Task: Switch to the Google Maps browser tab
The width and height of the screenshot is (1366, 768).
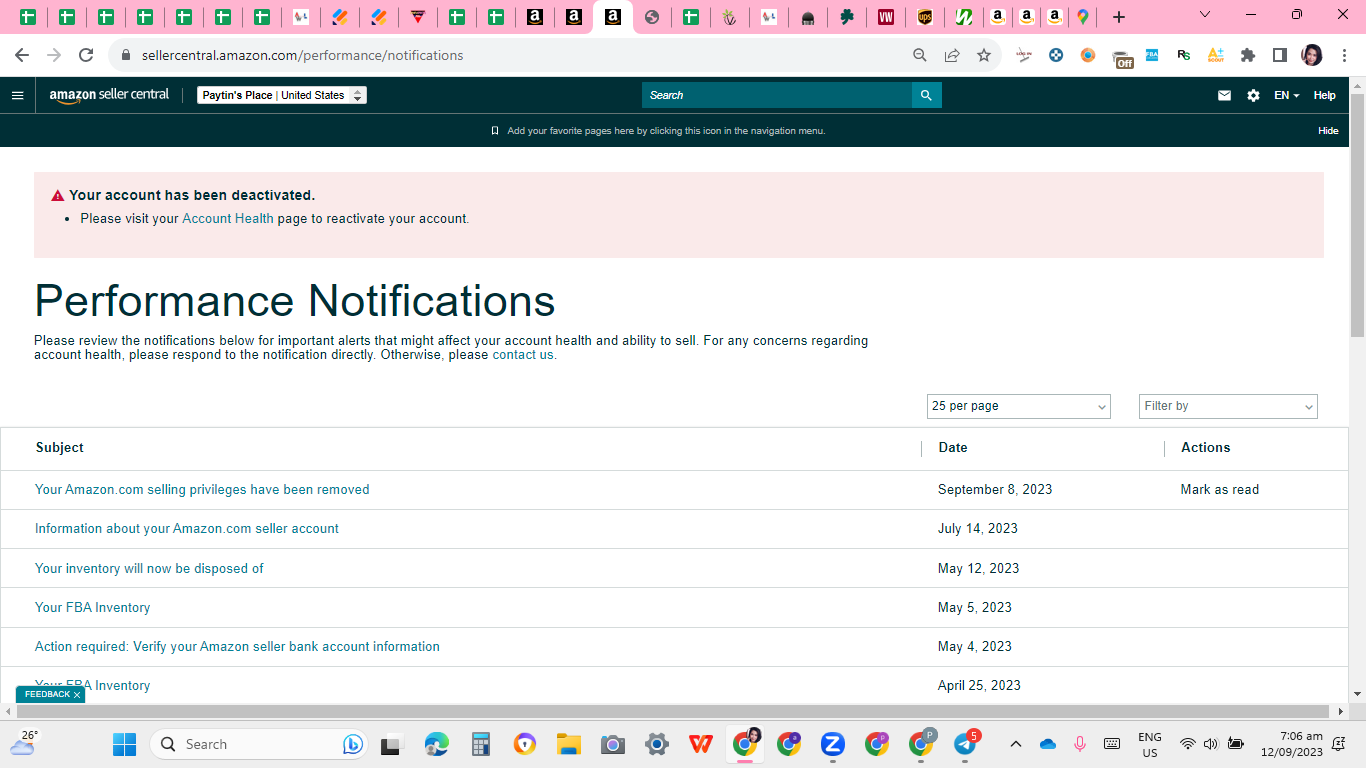Action: coord(1082,17)
